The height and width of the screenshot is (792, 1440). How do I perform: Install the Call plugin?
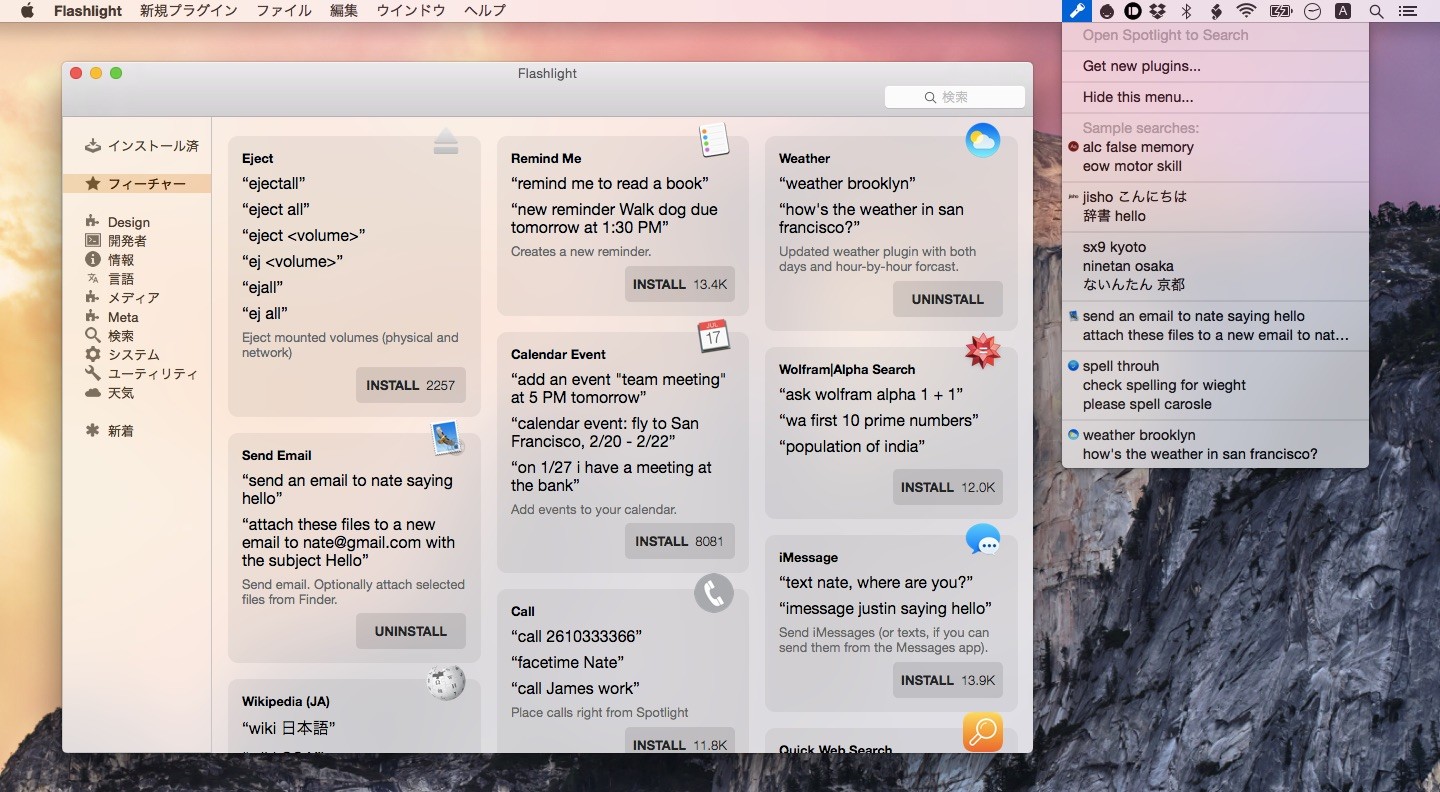680,742
